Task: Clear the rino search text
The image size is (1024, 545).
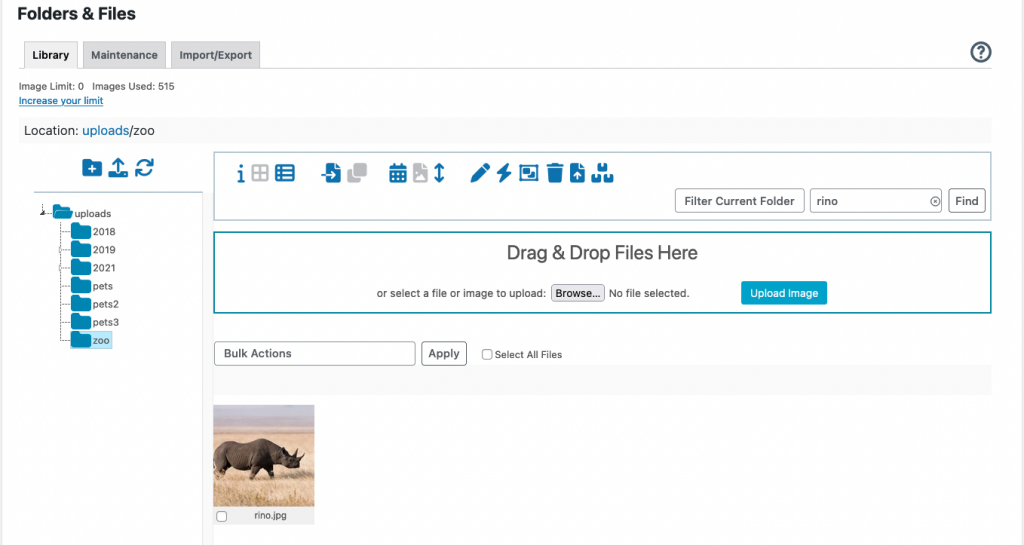Action: (x=935, y=202)
